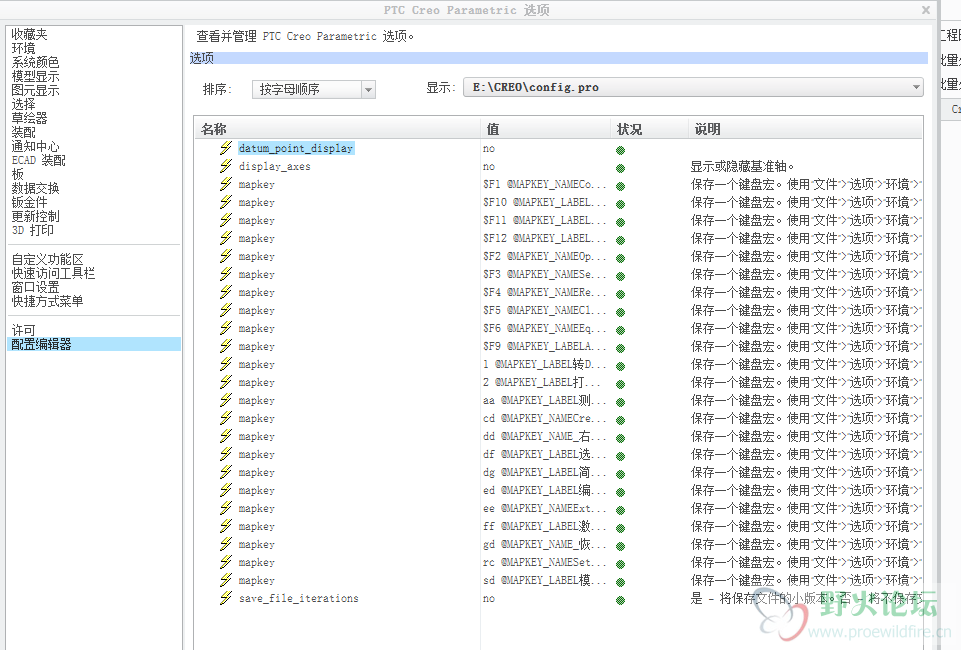Screen dimensions: 961x650
Task: Open 自定义功能区 settings
Action: coord(47,259)
